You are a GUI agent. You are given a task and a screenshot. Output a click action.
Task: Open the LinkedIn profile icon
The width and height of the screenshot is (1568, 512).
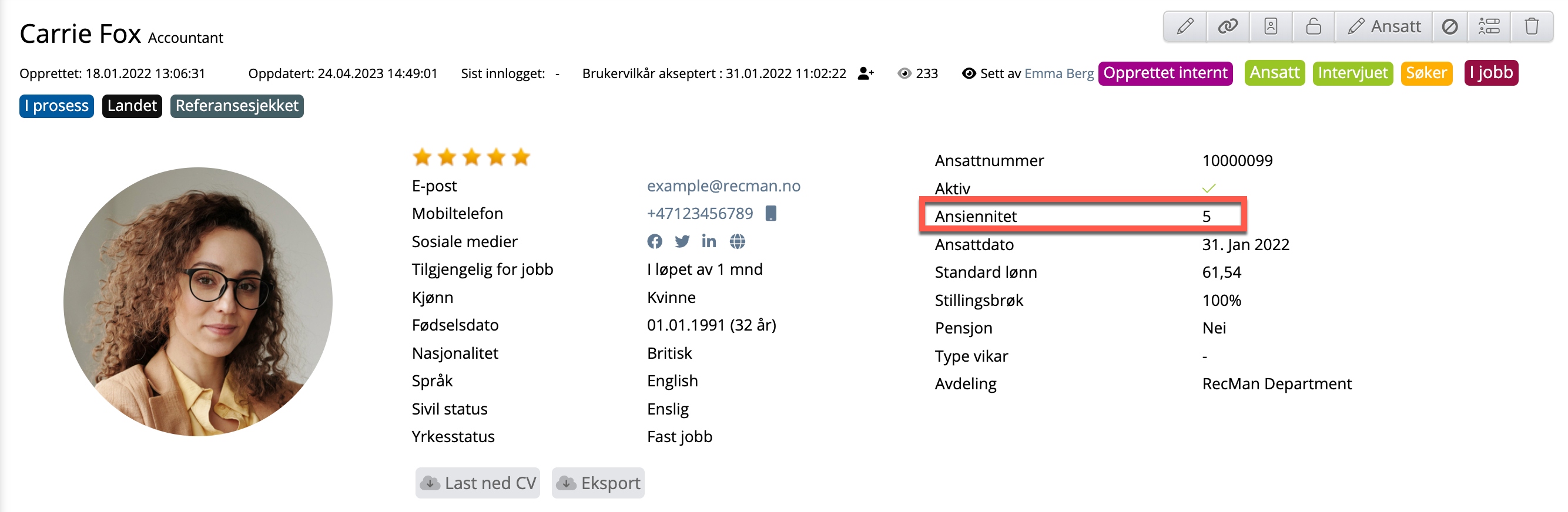709,241
